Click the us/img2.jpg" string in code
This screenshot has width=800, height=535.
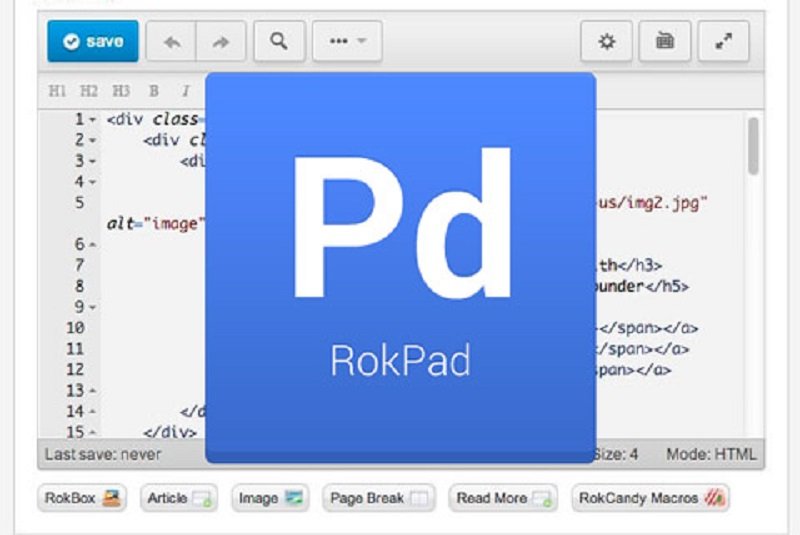click(653, 203)
